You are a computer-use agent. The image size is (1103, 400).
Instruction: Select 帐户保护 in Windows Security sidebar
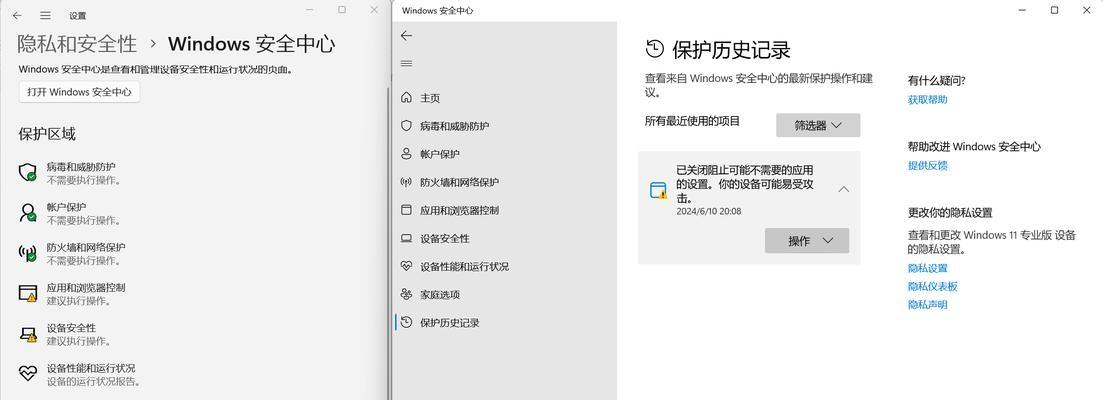440,154
